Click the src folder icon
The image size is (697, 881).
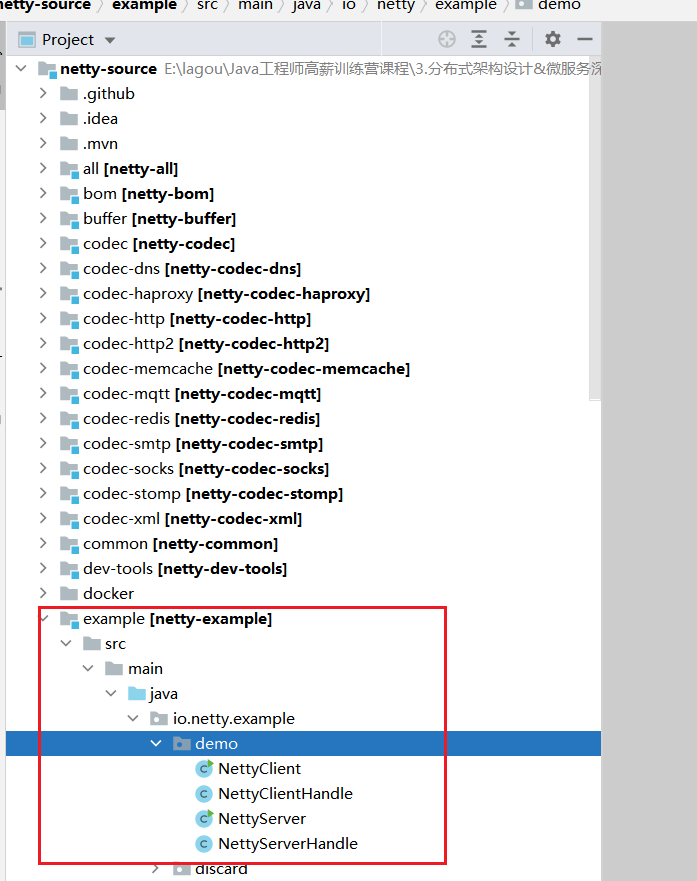pos(92,643)
